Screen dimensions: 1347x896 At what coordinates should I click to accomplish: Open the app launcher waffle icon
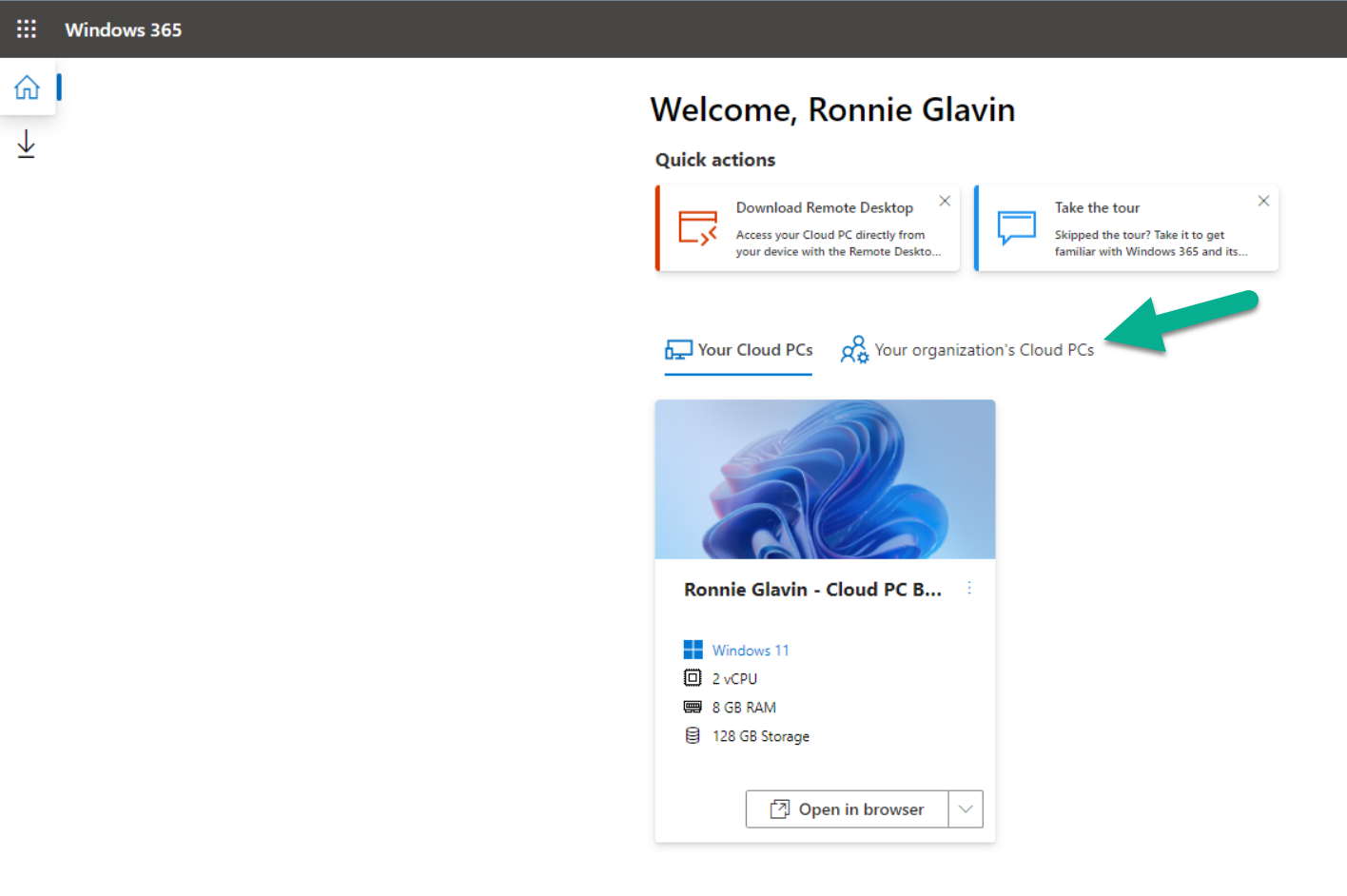tap(27, 29)
